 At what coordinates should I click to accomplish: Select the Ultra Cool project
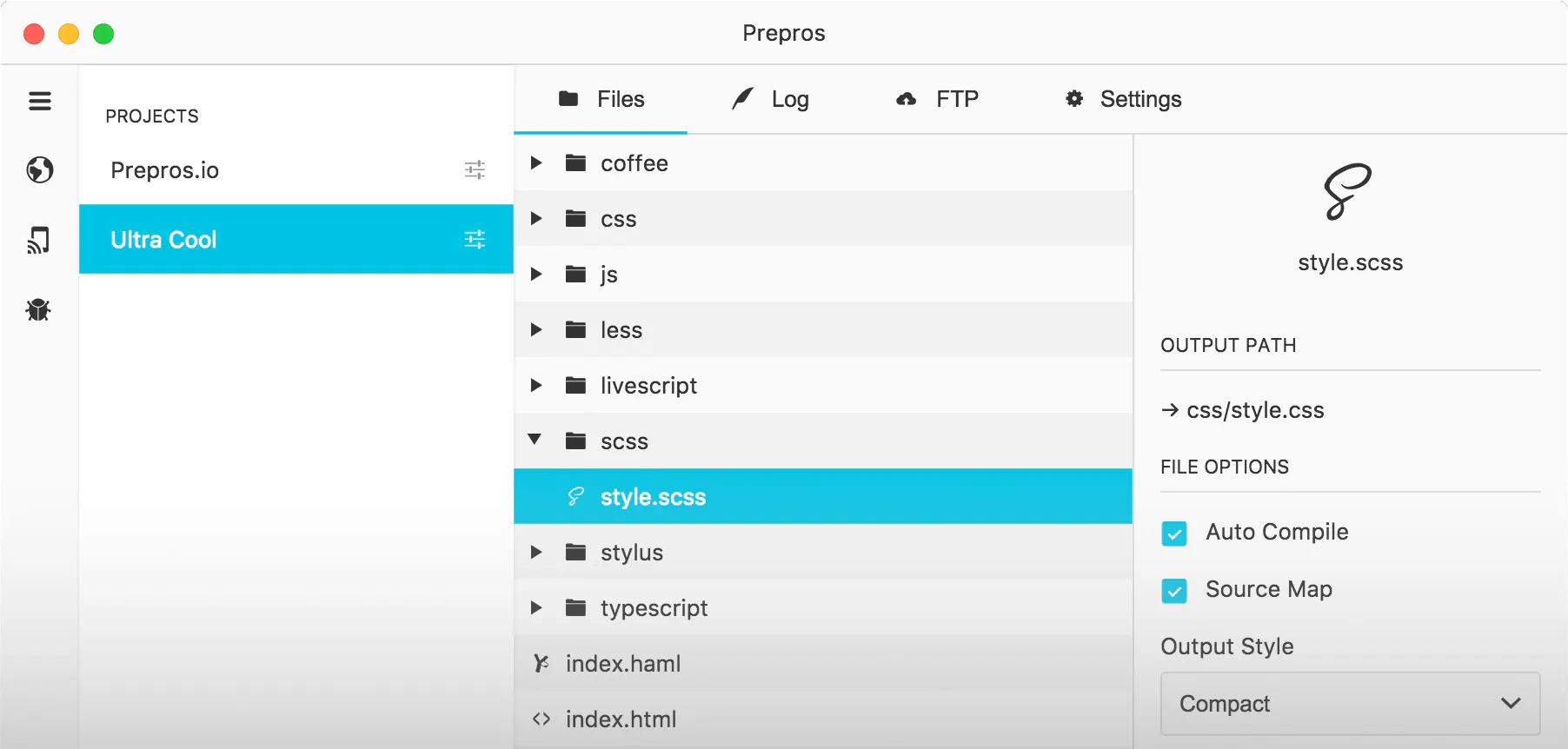click(x=296, y=239)
